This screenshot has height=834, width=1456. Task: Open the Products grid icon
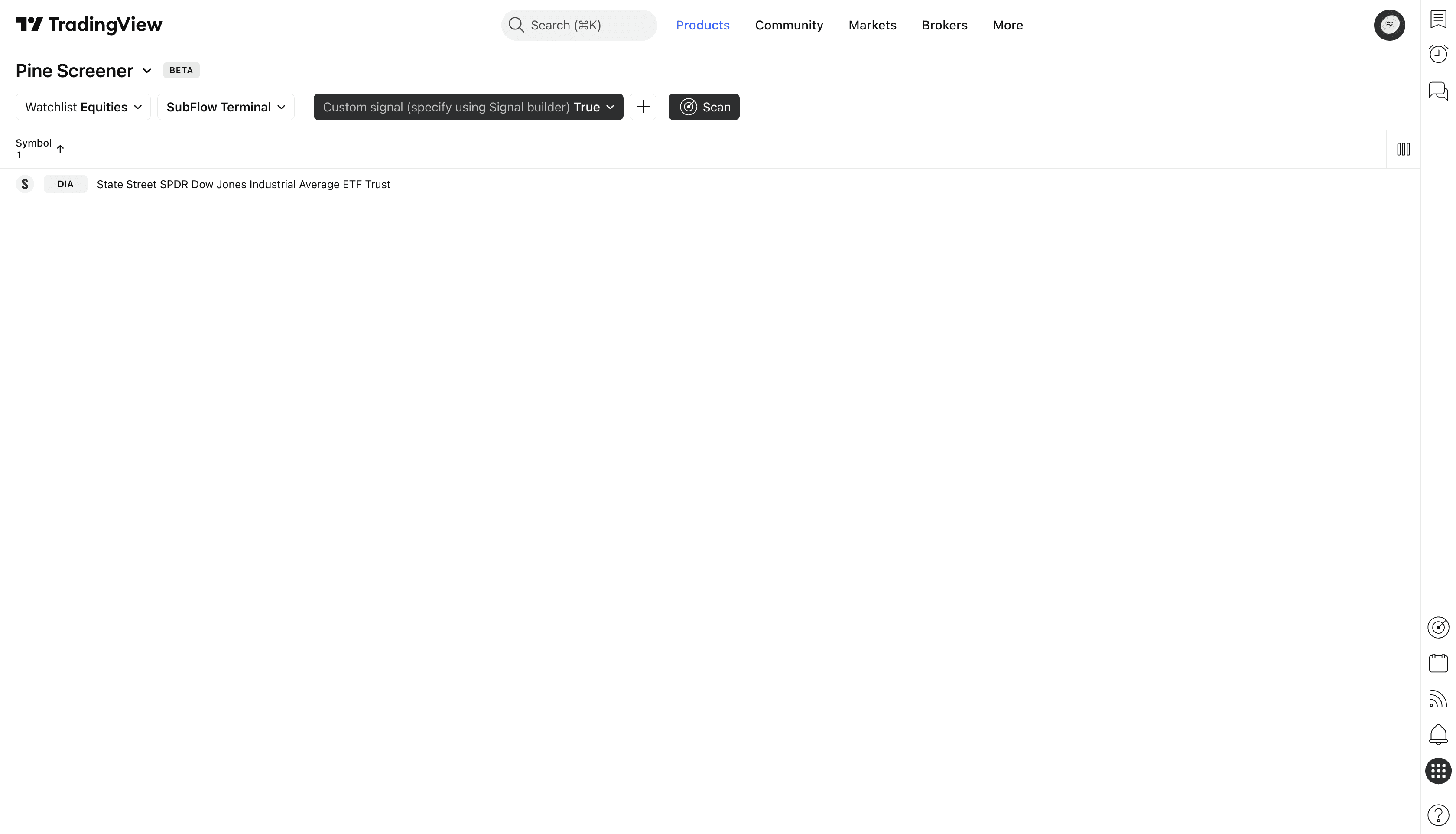point(1438,770)
